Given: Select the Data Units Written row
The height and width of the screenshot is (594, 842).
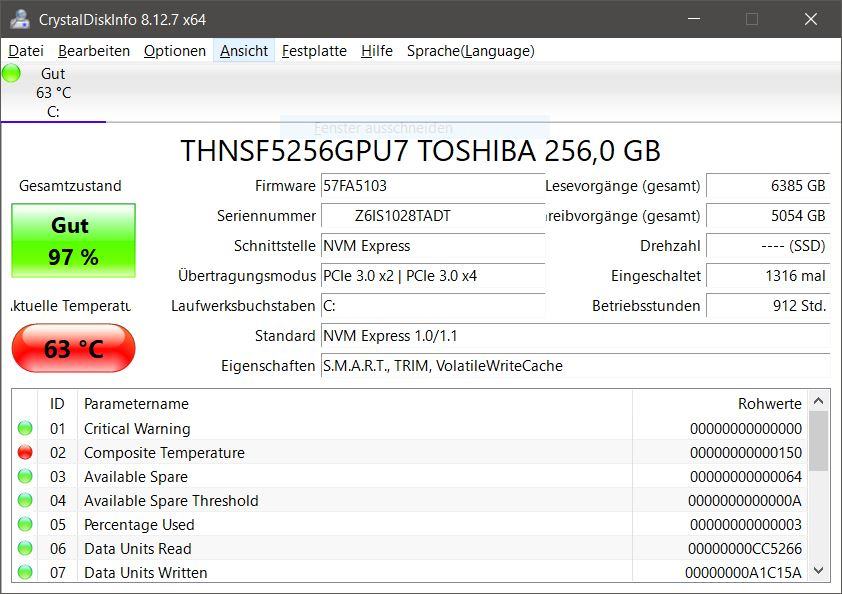Looking at the screenshot, I should click(x=410, y=573).
